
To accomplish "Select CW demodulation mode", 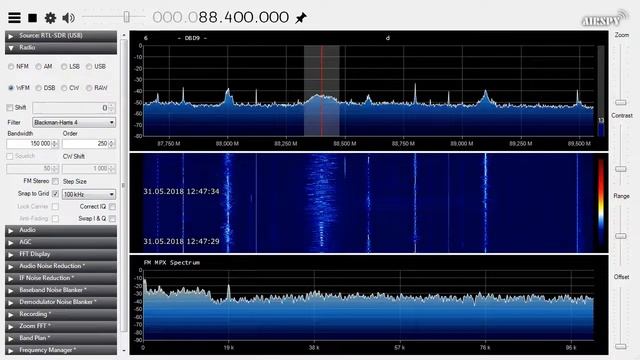I will tap(64, 88).
